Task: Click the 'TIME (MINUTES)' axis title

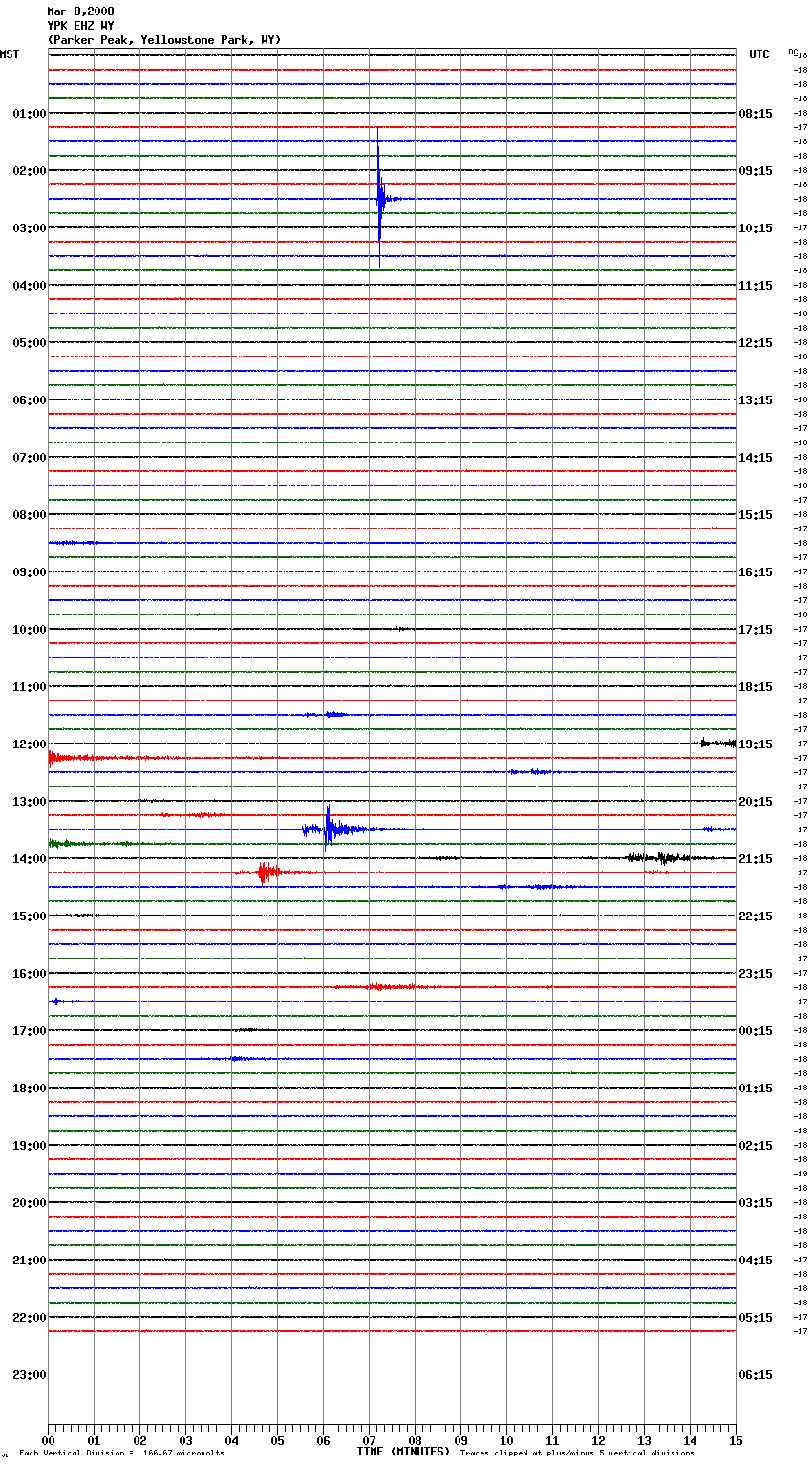Action: (x=403, y=1452)
